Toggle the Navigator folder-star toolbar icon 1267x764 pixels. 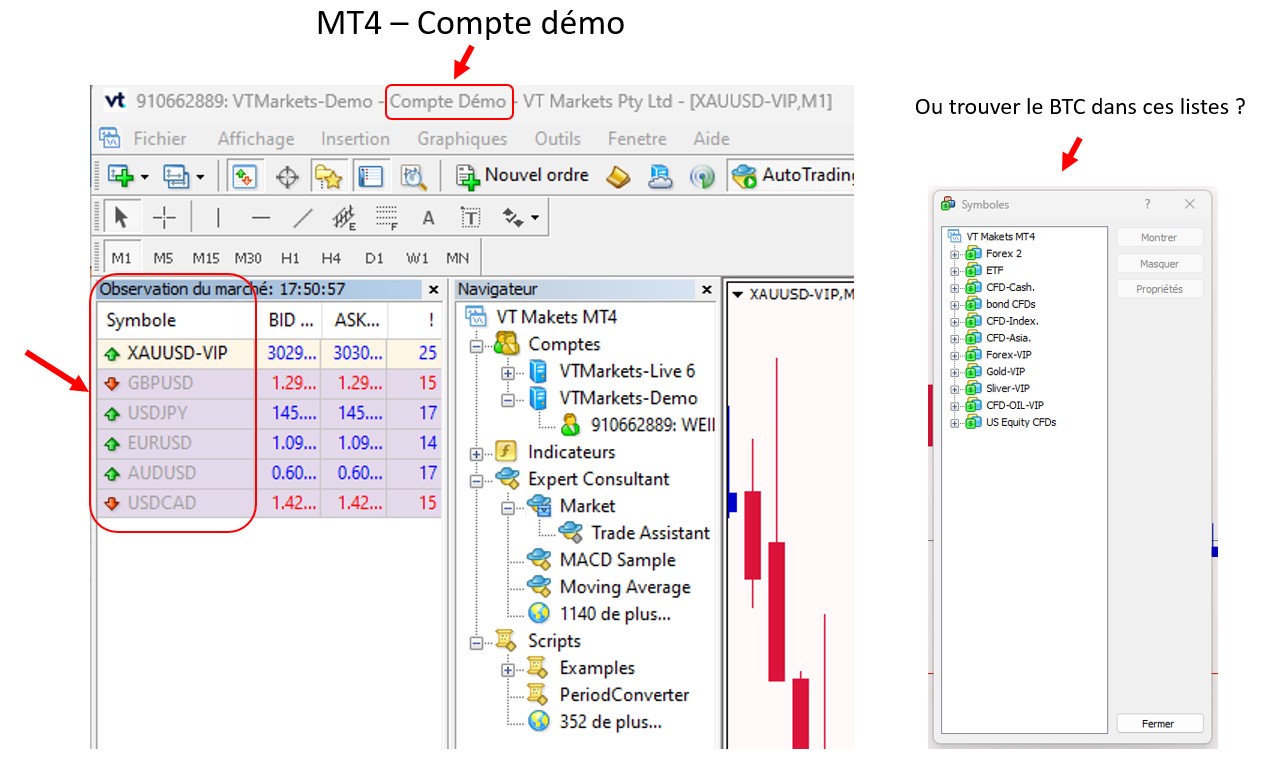[x=328, y=177]
